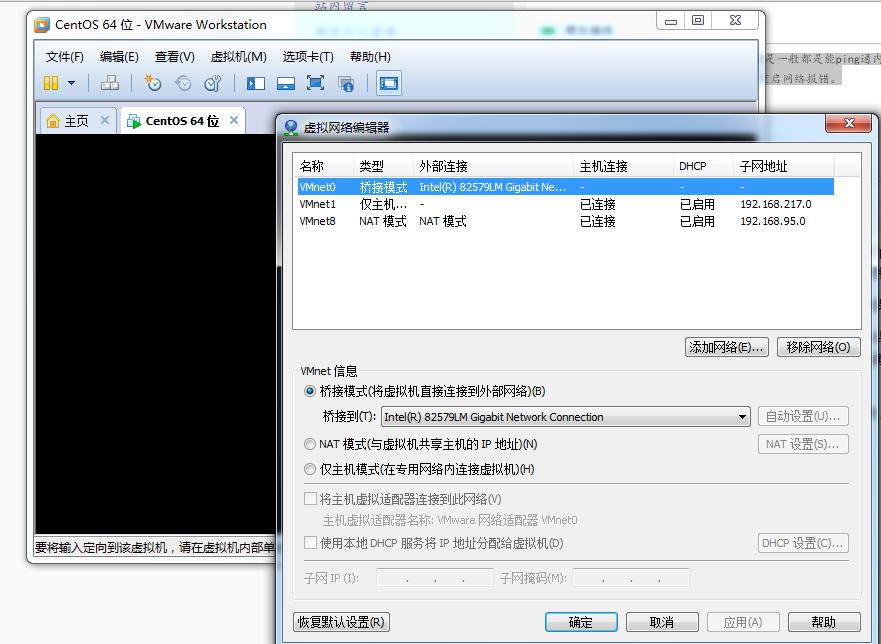
Task: Click the DHCP 设置(C)... button
Action: pyautogui.click(x=803, y=543)
